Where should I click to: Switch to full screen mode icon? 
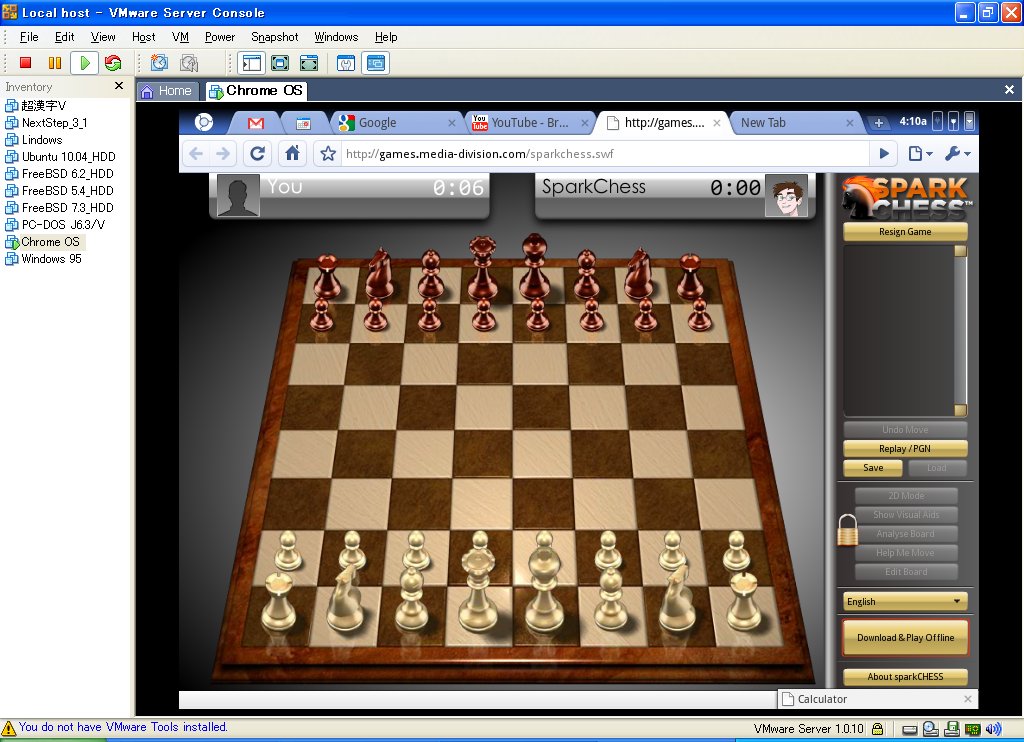(x=280, y=63)
